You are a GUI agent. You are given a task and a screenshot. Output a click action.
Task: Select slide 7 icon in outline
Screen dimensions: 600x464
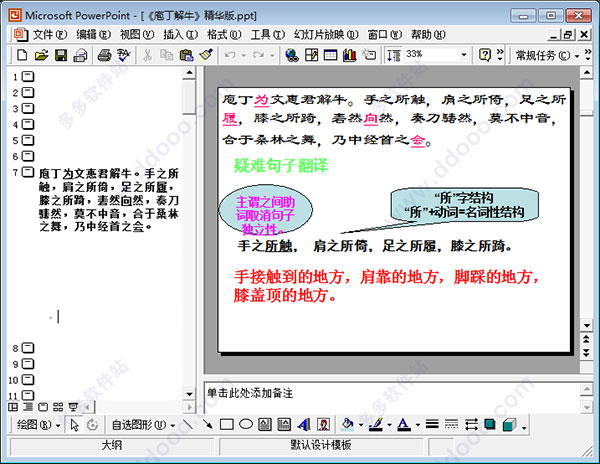28,172
